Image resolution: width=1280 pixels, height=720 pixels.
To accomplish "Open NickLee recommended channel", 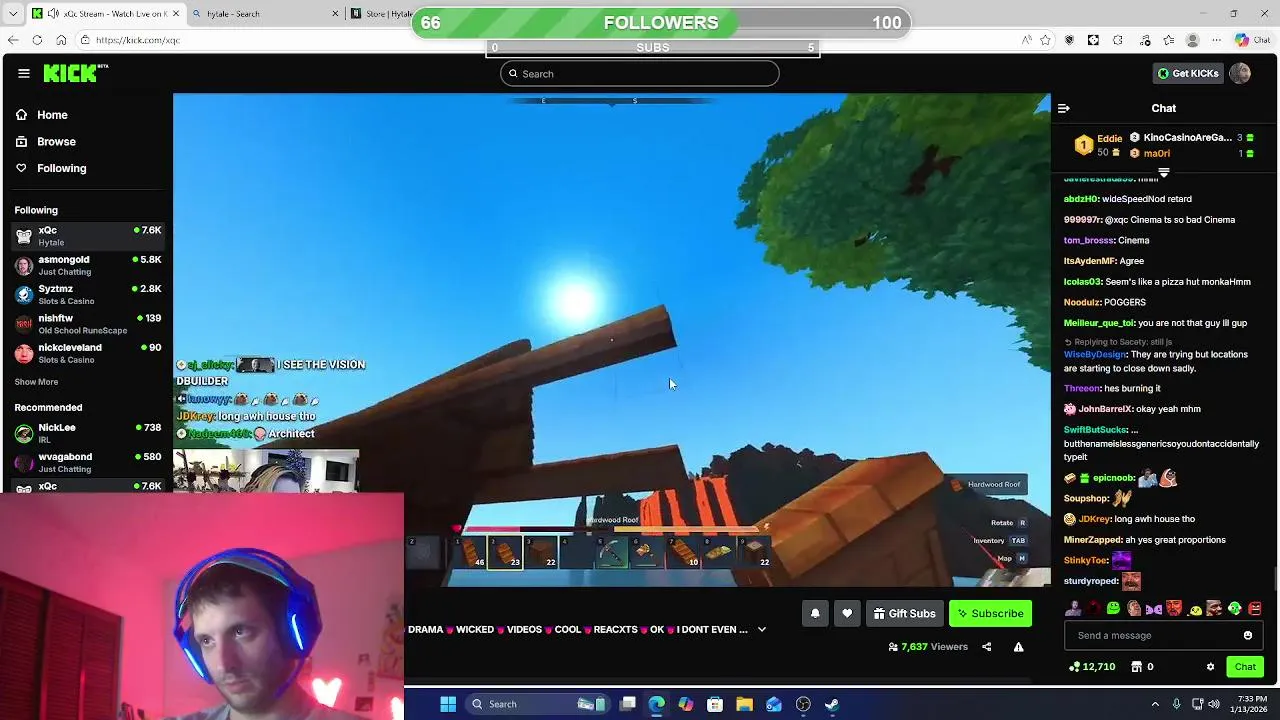I will point(88,433).
